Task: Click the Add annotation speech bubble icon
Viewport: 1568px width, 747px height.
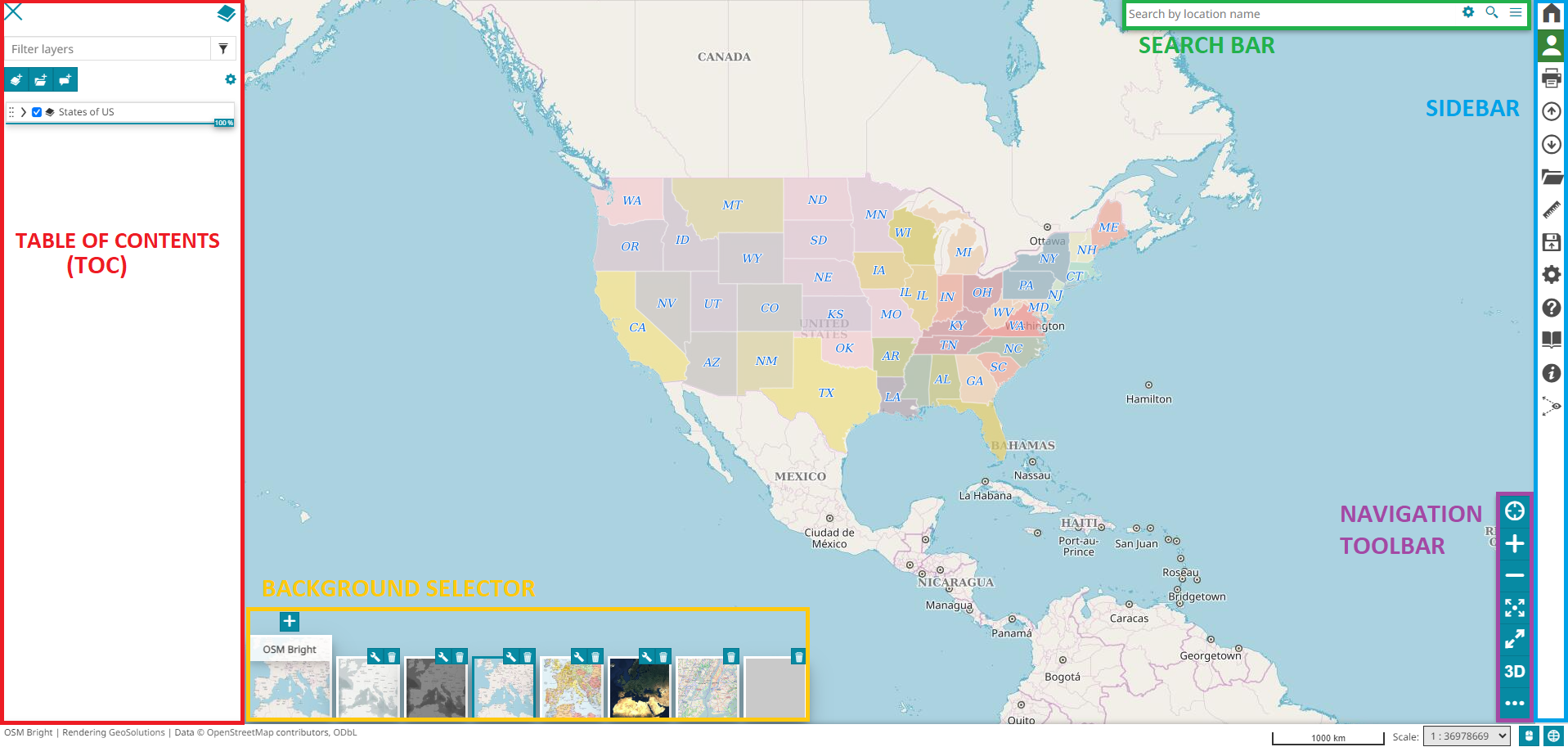Action: point(65,80)
